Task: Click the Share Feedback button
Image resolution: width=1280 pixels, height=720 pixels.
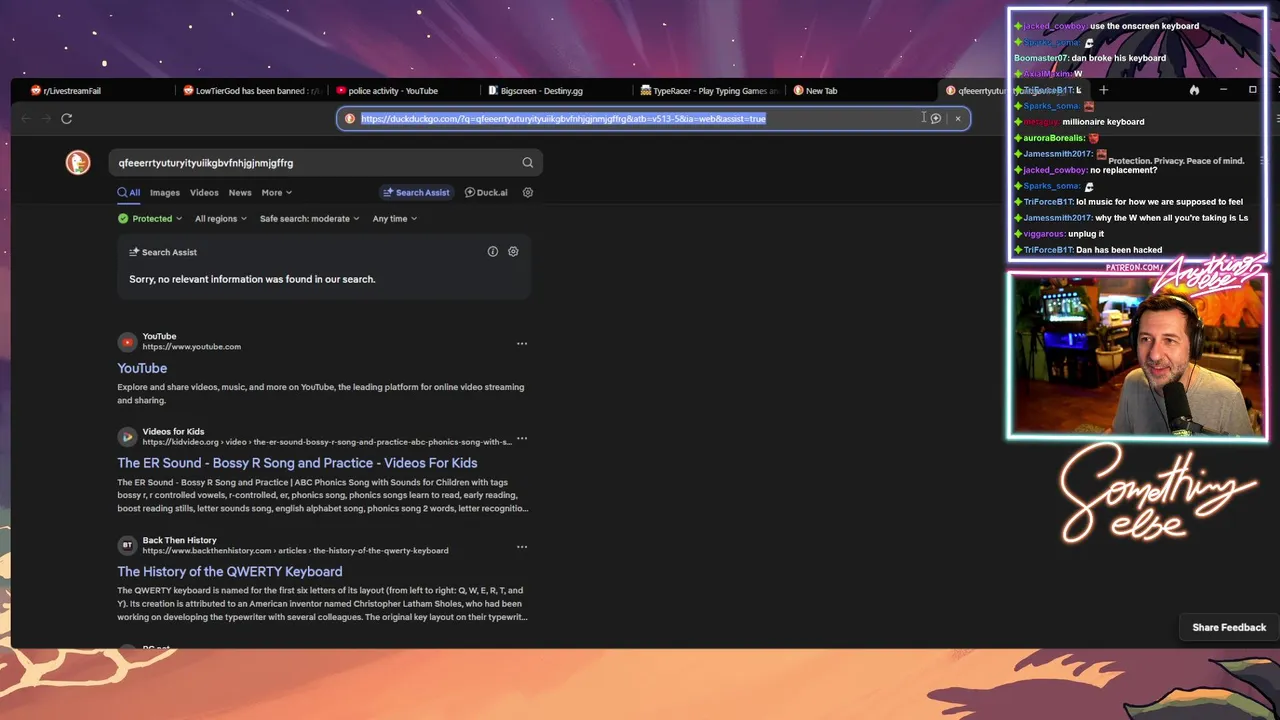Action: click(1229, 627)
